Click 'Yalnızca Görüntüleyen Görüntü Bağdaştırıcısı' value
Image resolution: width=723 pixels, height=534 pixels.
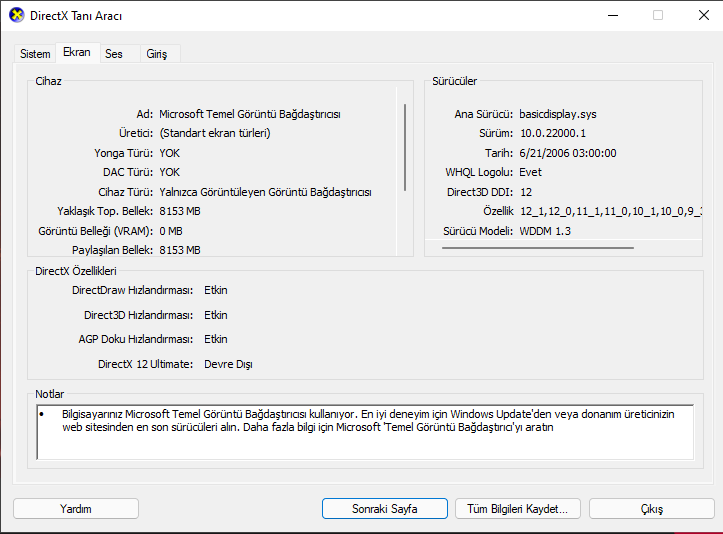265,192
